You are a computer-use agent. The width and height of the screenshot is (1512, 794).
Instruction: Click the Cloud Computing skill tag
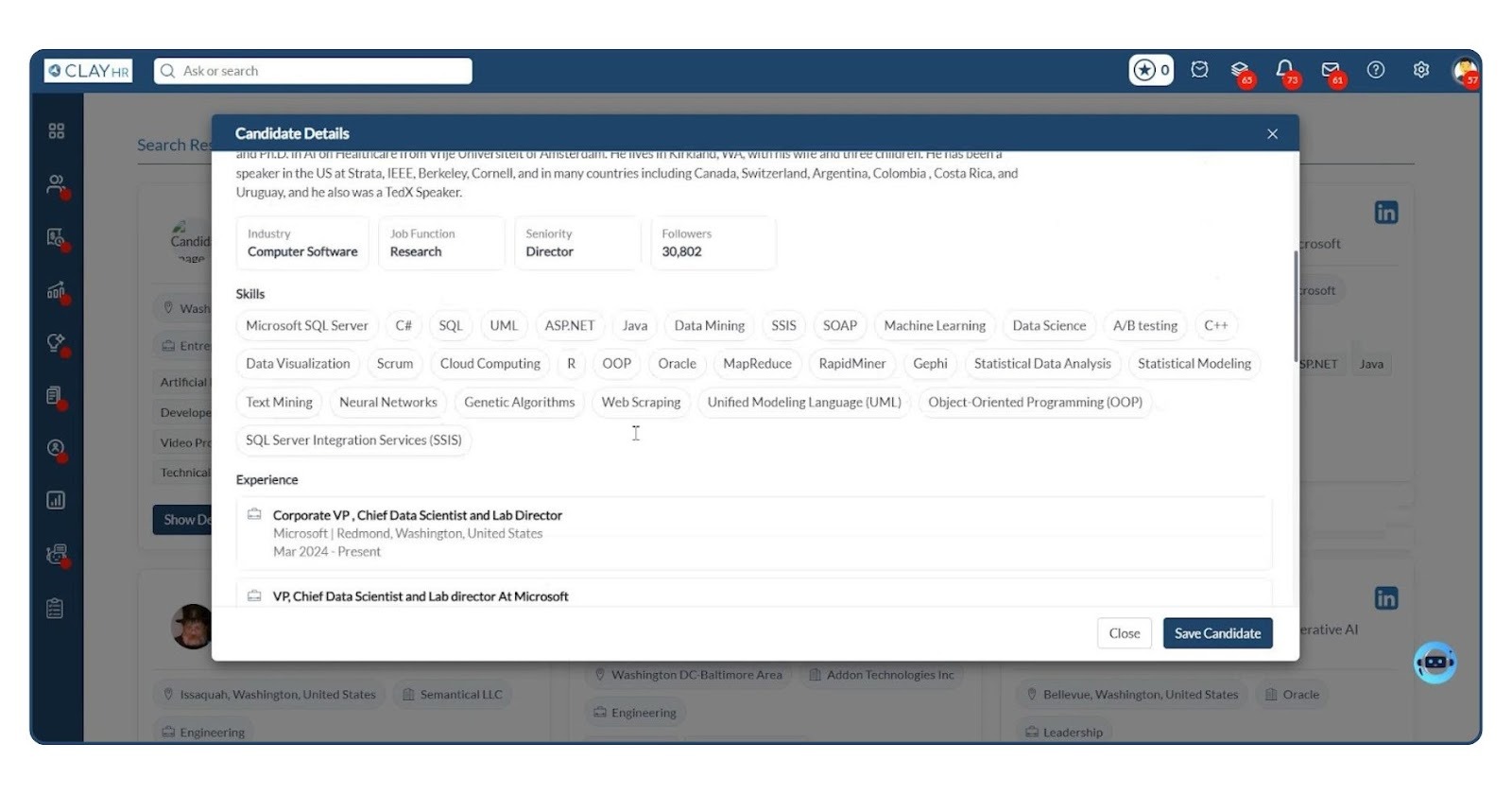point(490,364)
